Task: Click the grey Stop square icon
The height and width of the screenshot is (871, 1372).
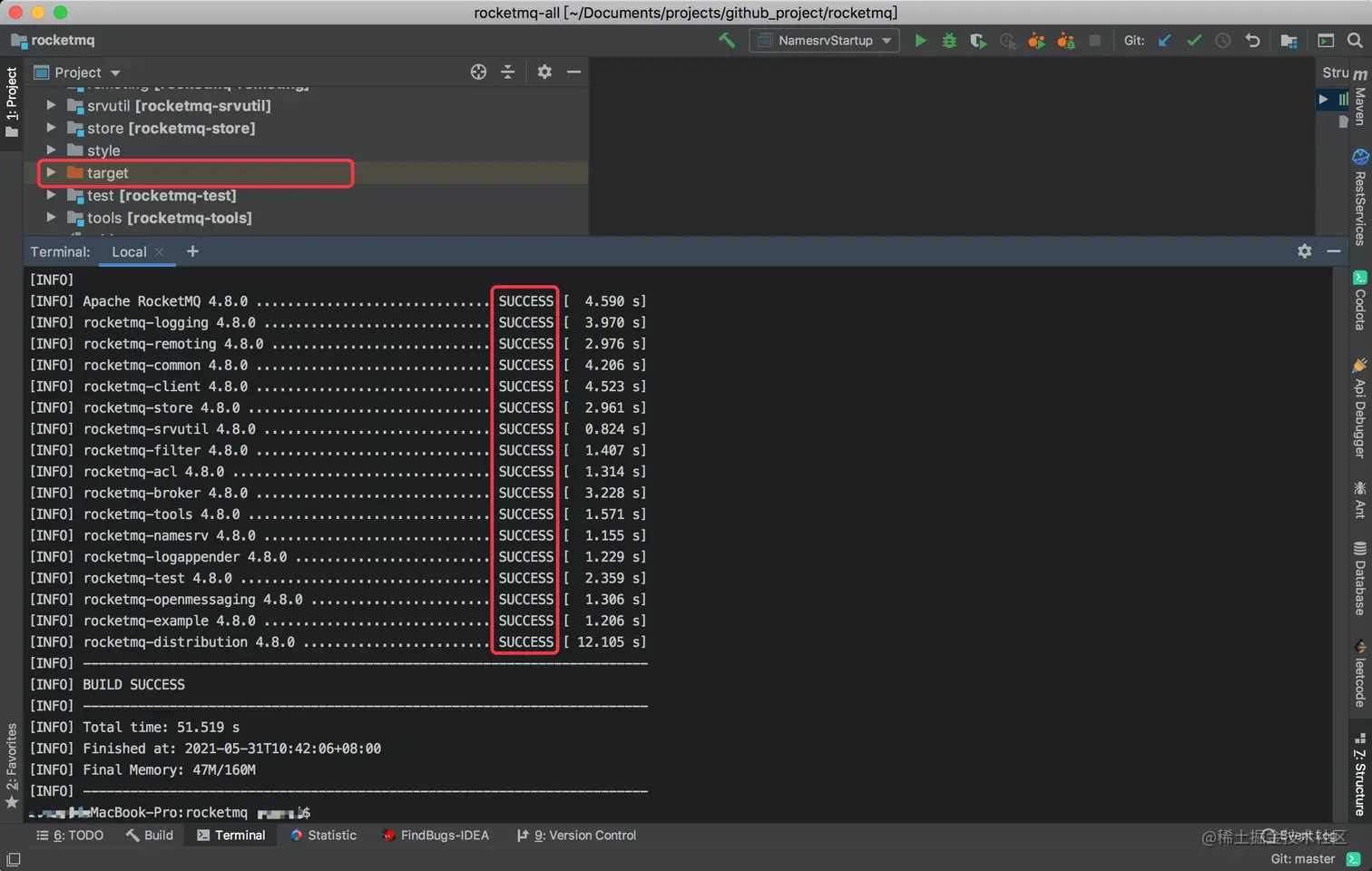Action: (1095, 40)
